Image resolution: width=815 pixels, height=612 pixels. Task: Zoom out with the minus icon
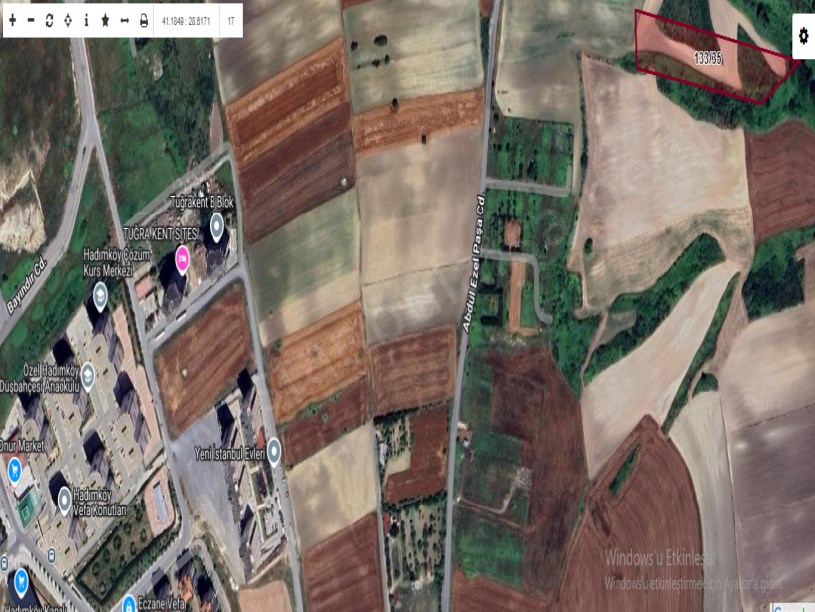(x=31, y=20)
